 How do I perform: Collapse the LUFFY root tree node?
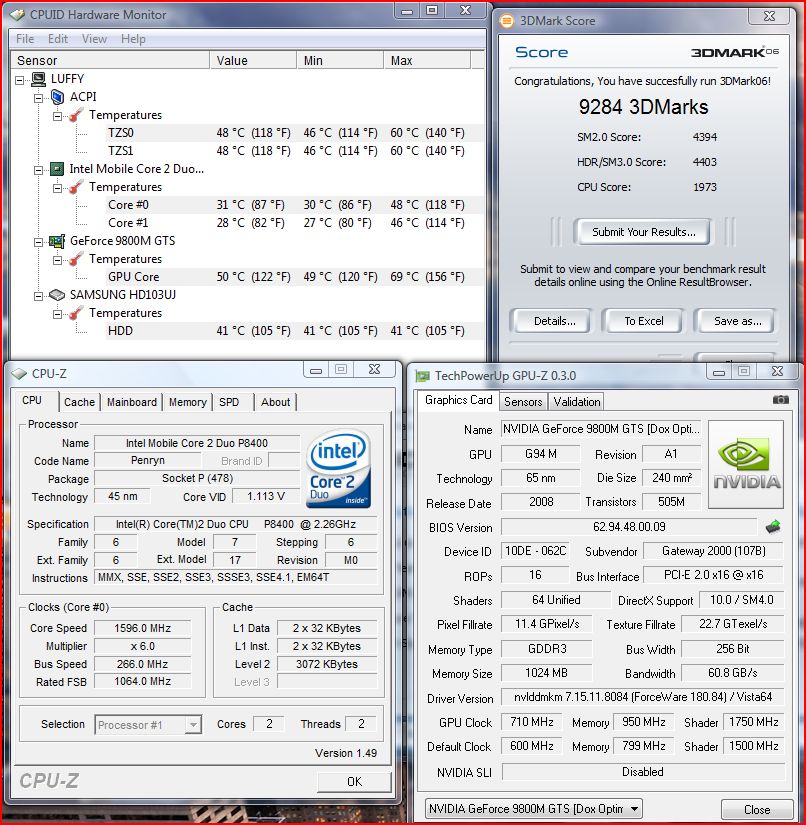pos(19,80)
